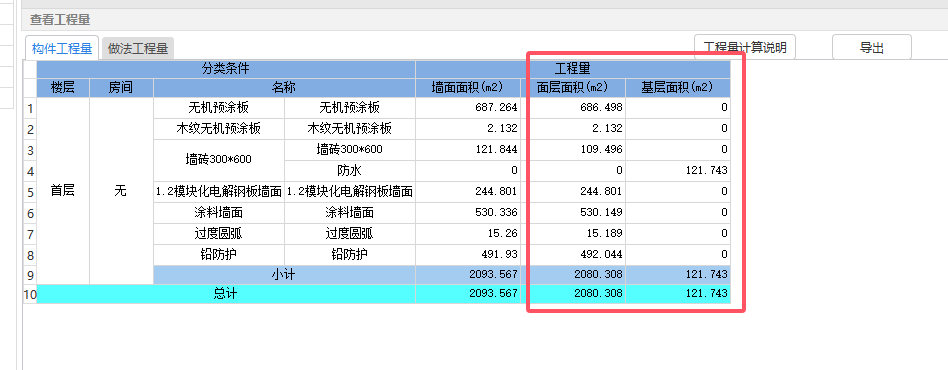The image size is (948, 370).
Task: Select surface area value 530.149
Action: [x=573, y=212]
